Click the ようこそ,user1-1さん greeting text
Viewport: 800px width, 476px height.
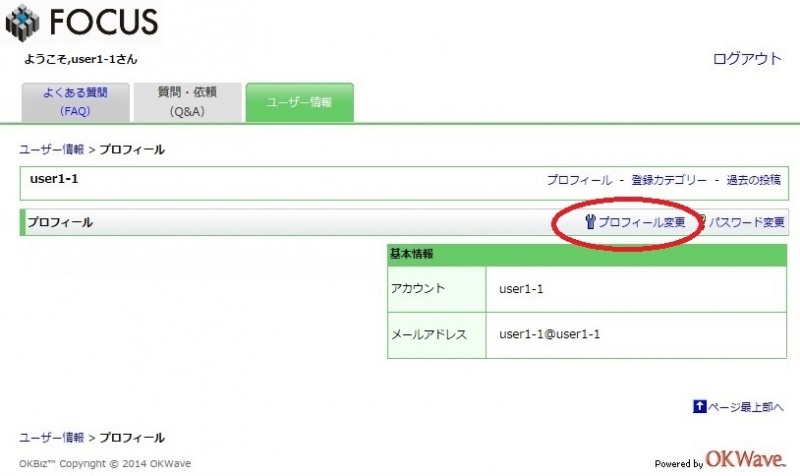pyautogui.click(x=81, y=59)
